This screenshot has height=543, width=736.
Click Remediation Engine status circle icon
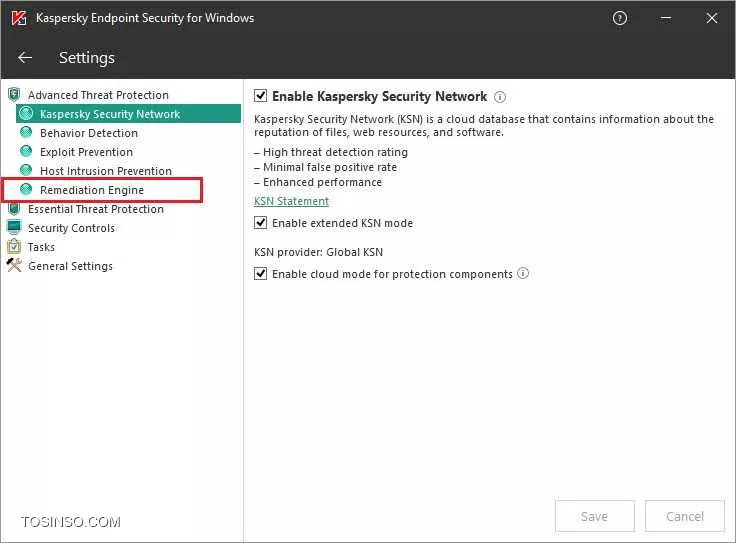coord(26,190)
